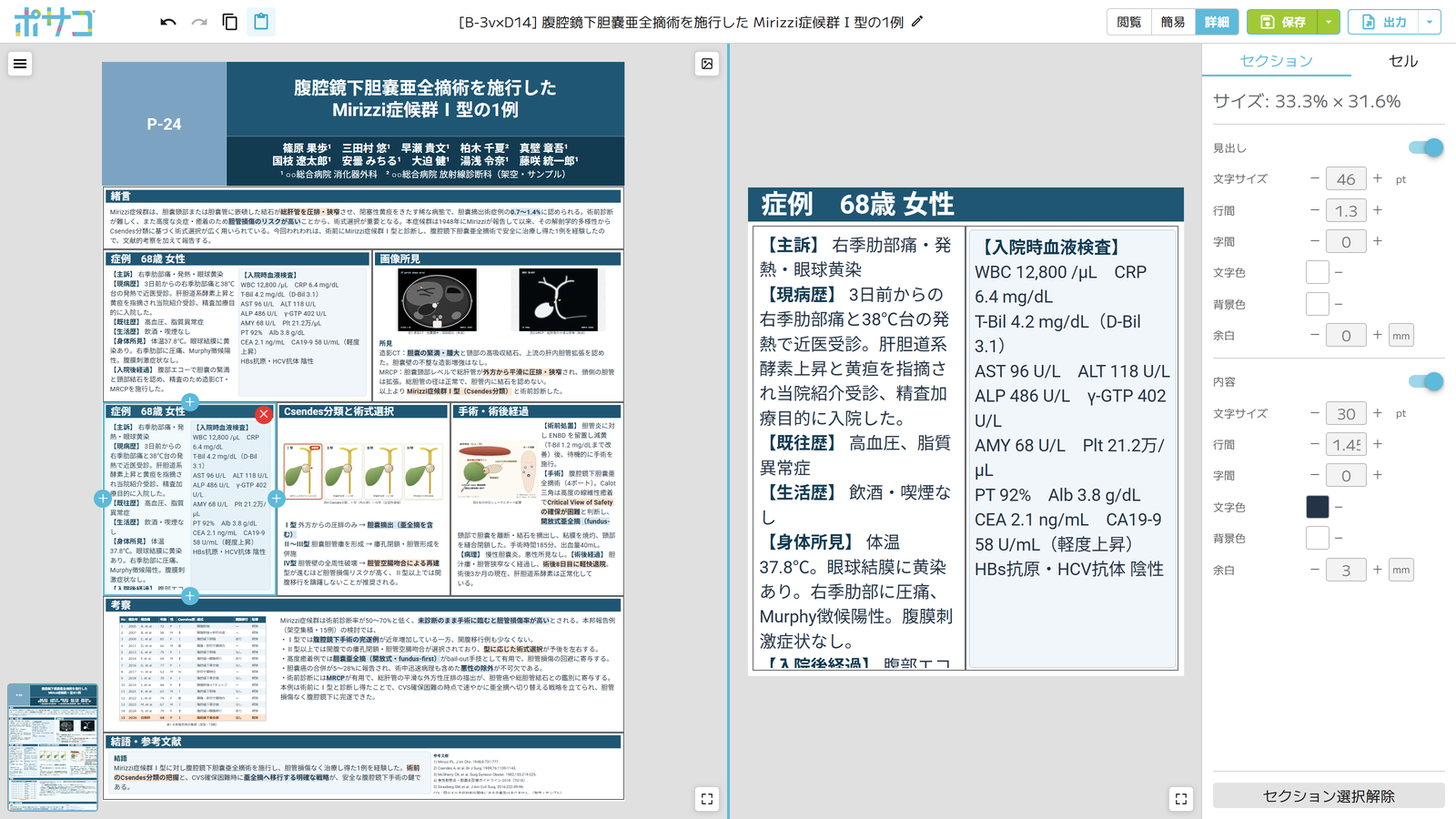1456x819 pixels.
Task: Decrease content font size
Action: pos(1314,413)
